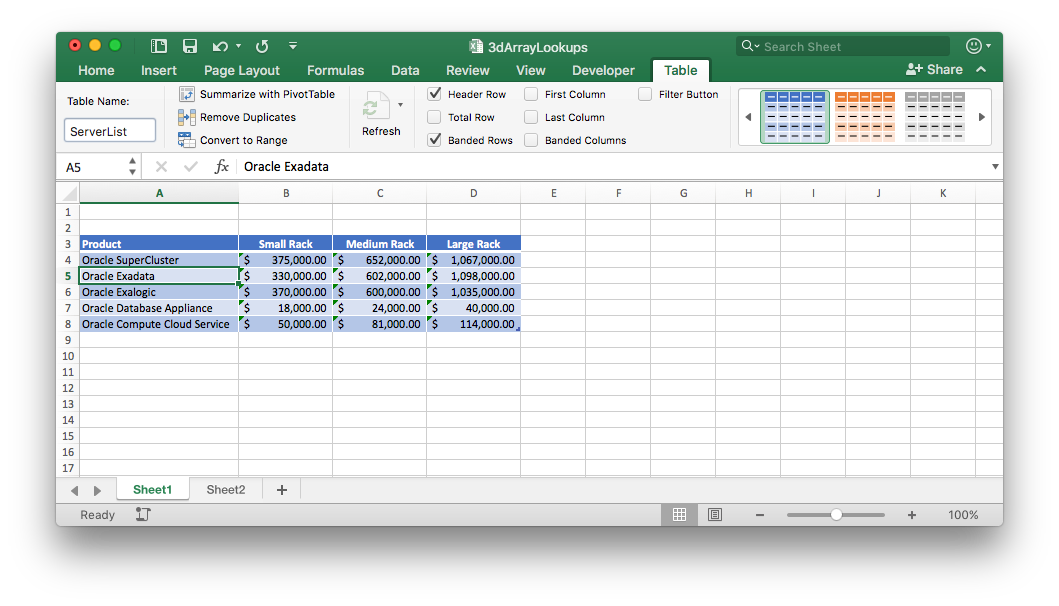Select the Oracle Database Appliance cell

pos(159,308)
